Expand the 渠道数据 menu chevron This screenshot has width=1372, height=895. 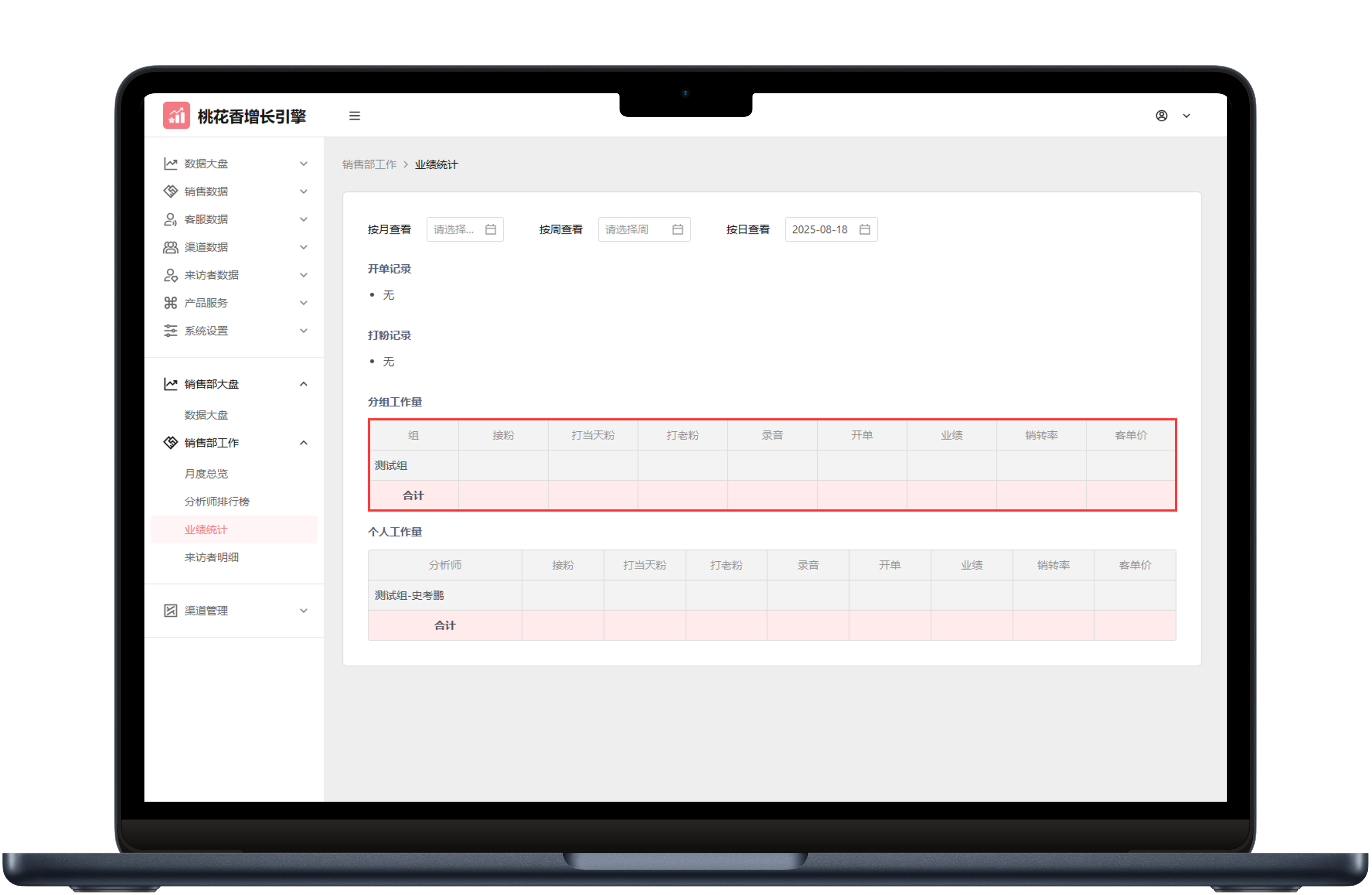[303, 247]
